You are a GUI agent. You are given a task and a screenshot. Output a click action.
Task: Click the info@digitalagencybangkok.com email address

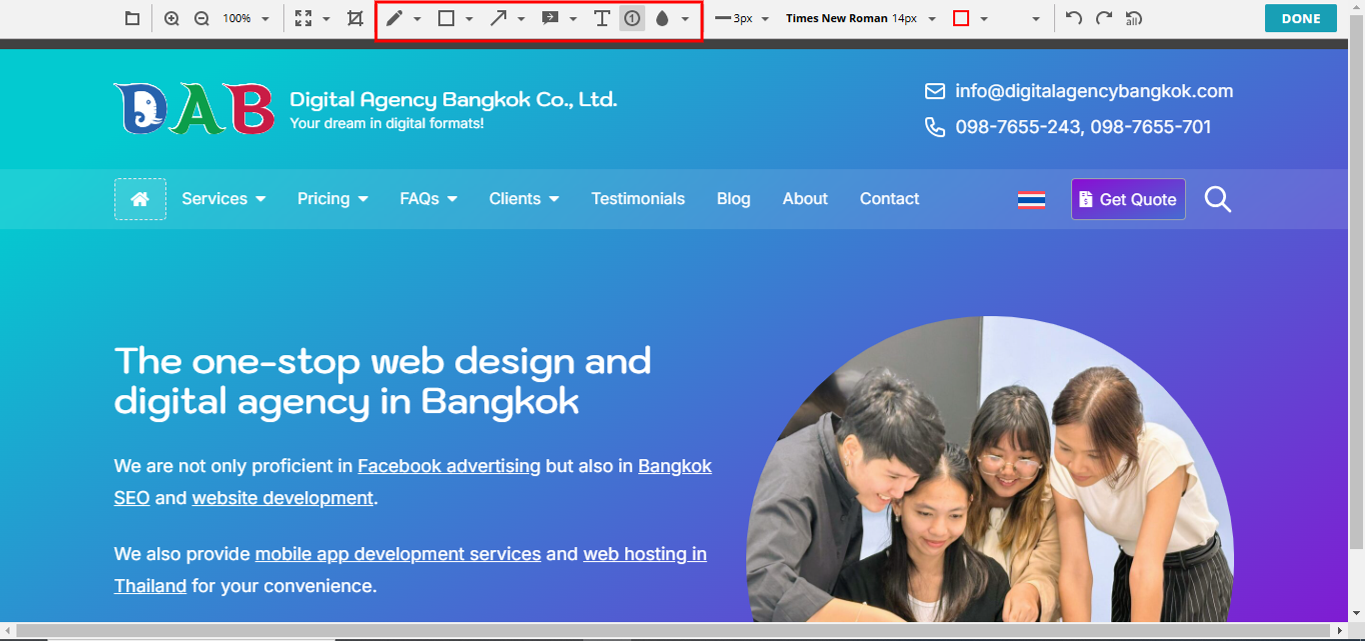pyautogui.click(x=1094, y=91)
